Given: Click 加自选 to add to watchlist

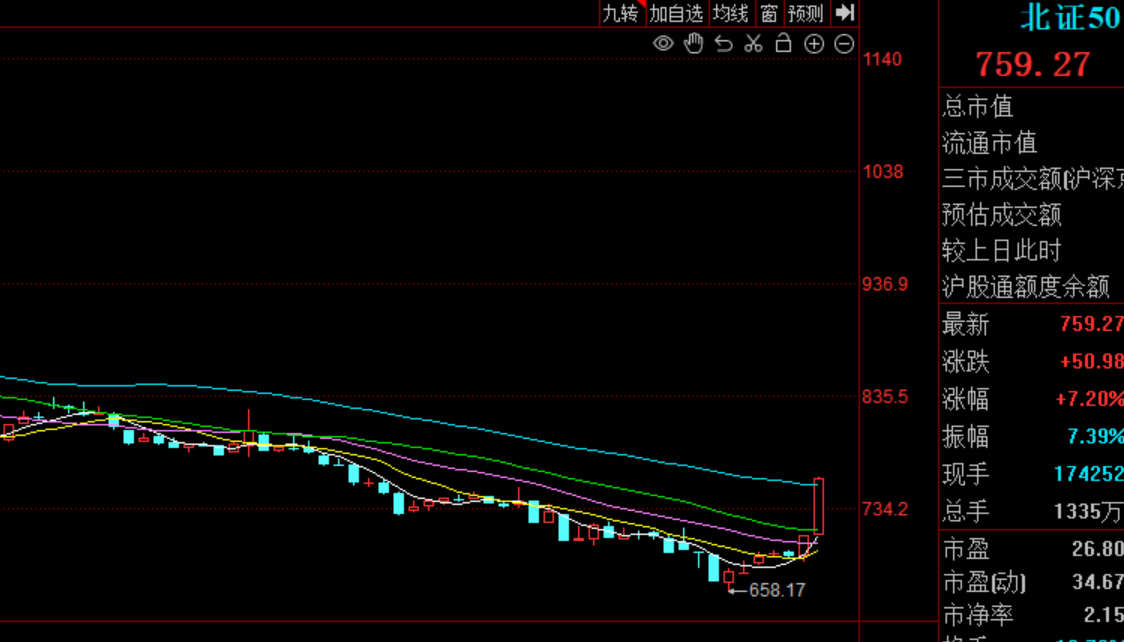Looking at the screenshot, I should click(675, 13).
